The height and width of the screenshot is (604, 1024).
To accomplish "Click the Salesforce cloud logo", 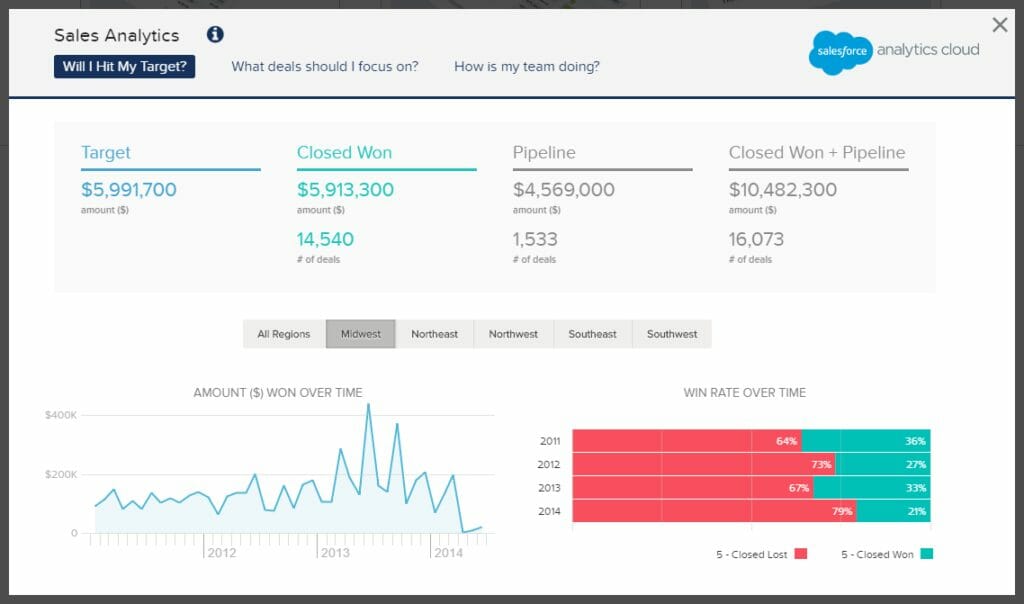I will [x=840, y=52].
